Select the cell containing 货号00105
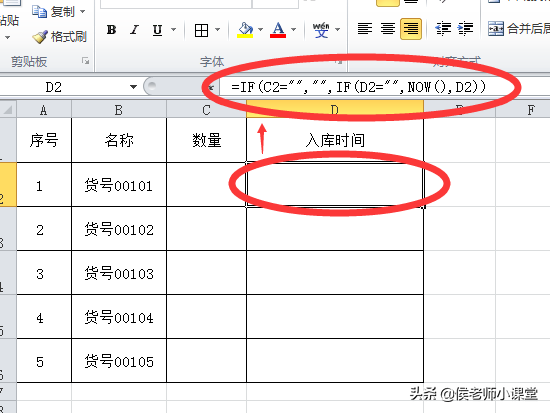 coord(119,361)
